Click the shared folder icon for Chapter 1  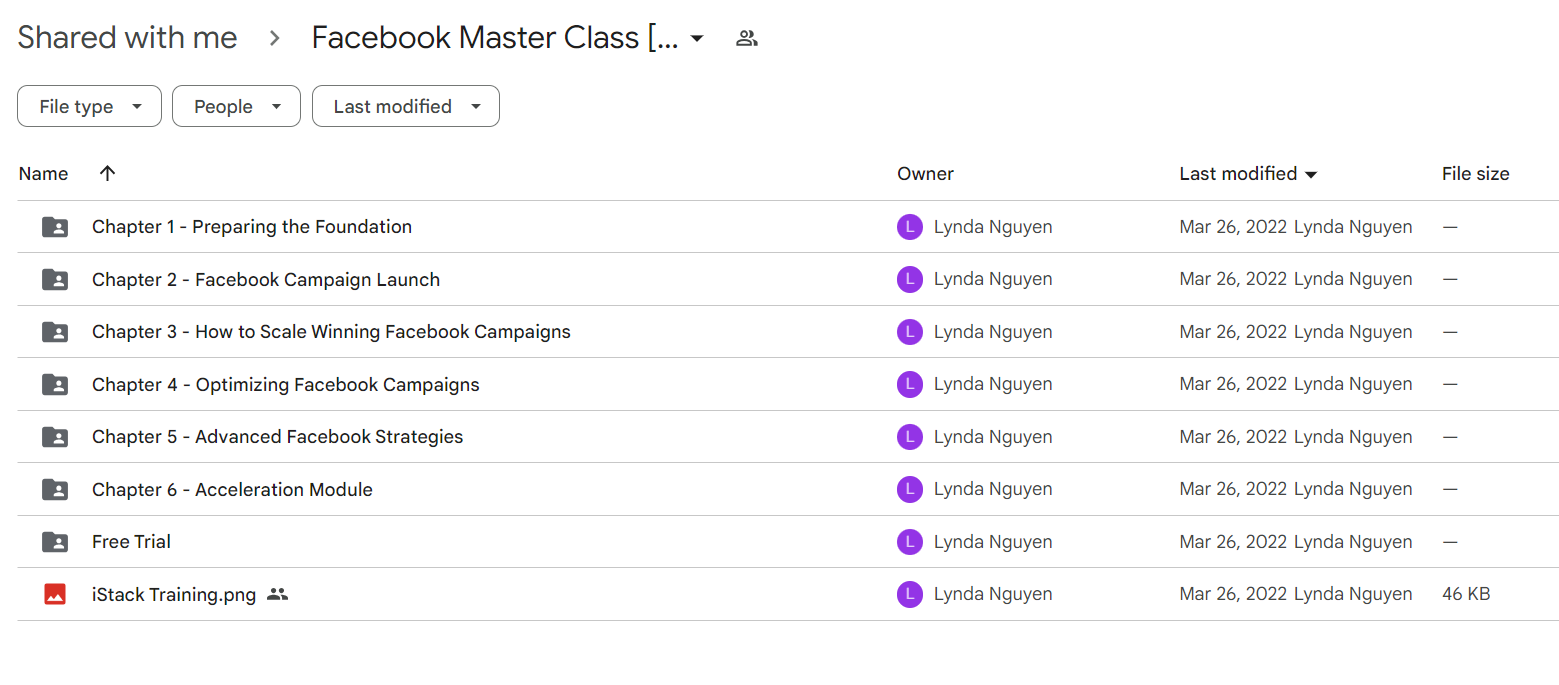click(55, 227)
